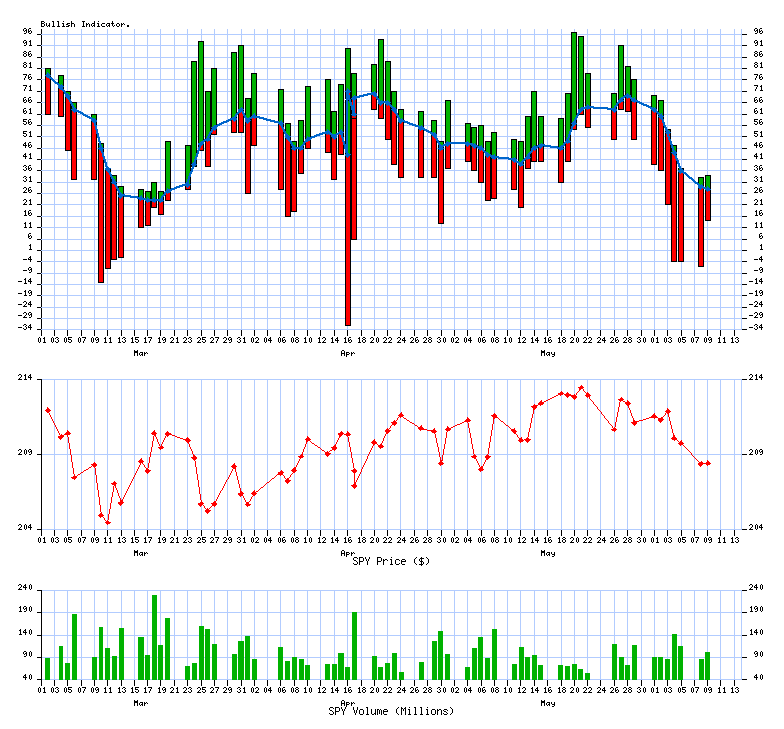This screenshot has width=784, height=729.
Task: Click the "-34" label on right bullish axis
Action: pos(757,327)
